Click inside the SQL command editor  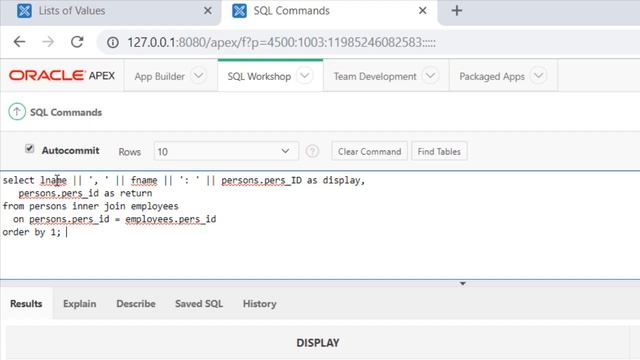pyautogui.click(x=320, y=225)
